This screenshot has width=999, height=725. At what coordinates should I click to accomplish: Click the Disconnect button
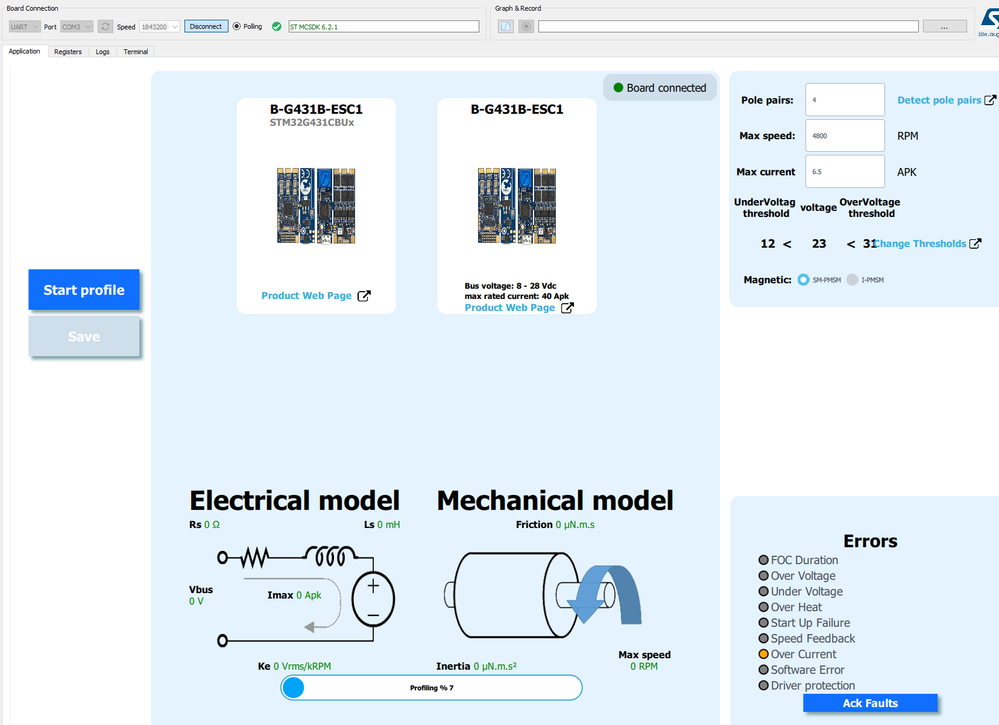tap(206, 27)
